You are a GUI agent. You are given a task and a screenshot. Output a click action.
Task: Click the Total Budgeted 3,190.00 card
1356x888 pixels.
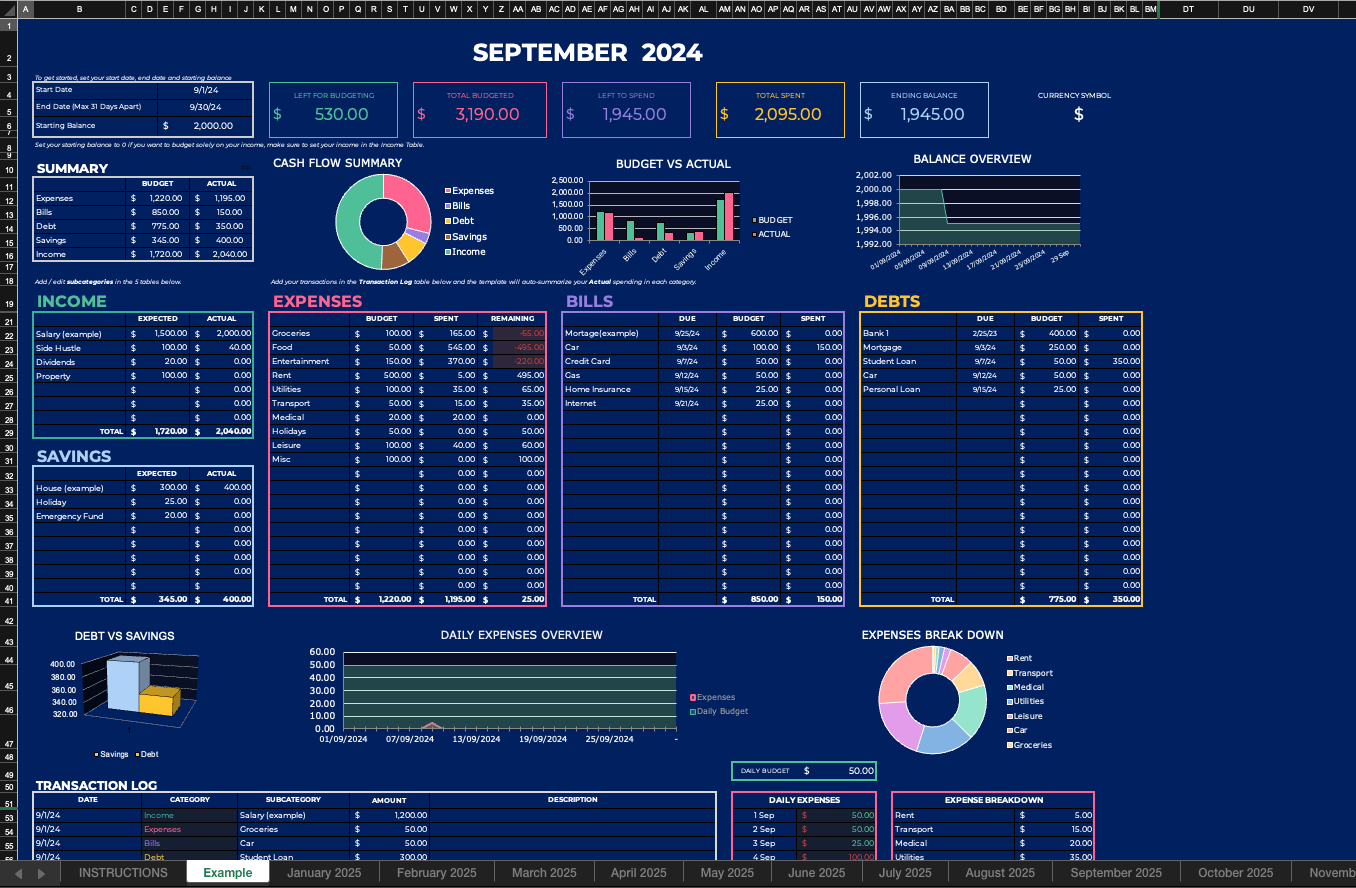(x=481, y=109)
